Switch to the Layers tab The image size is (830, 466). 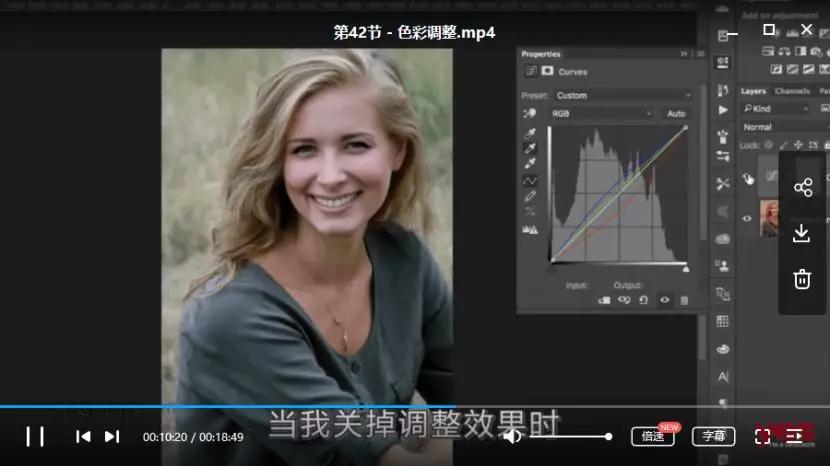click(753, 91)
